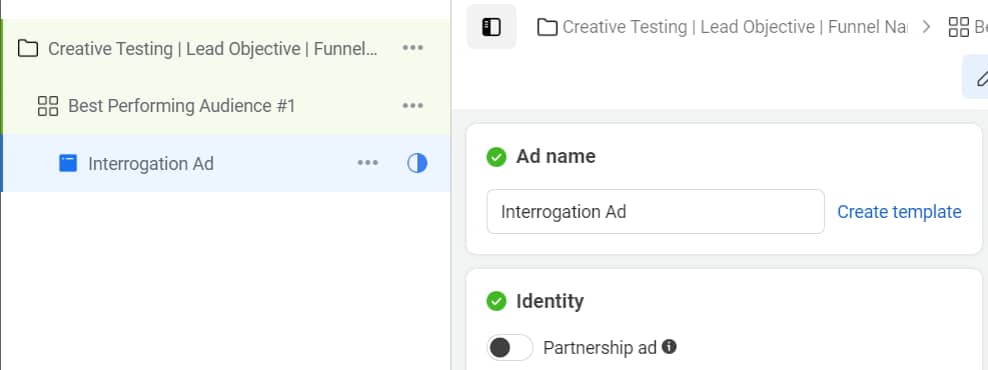Click the Create template link

(899, 212)
